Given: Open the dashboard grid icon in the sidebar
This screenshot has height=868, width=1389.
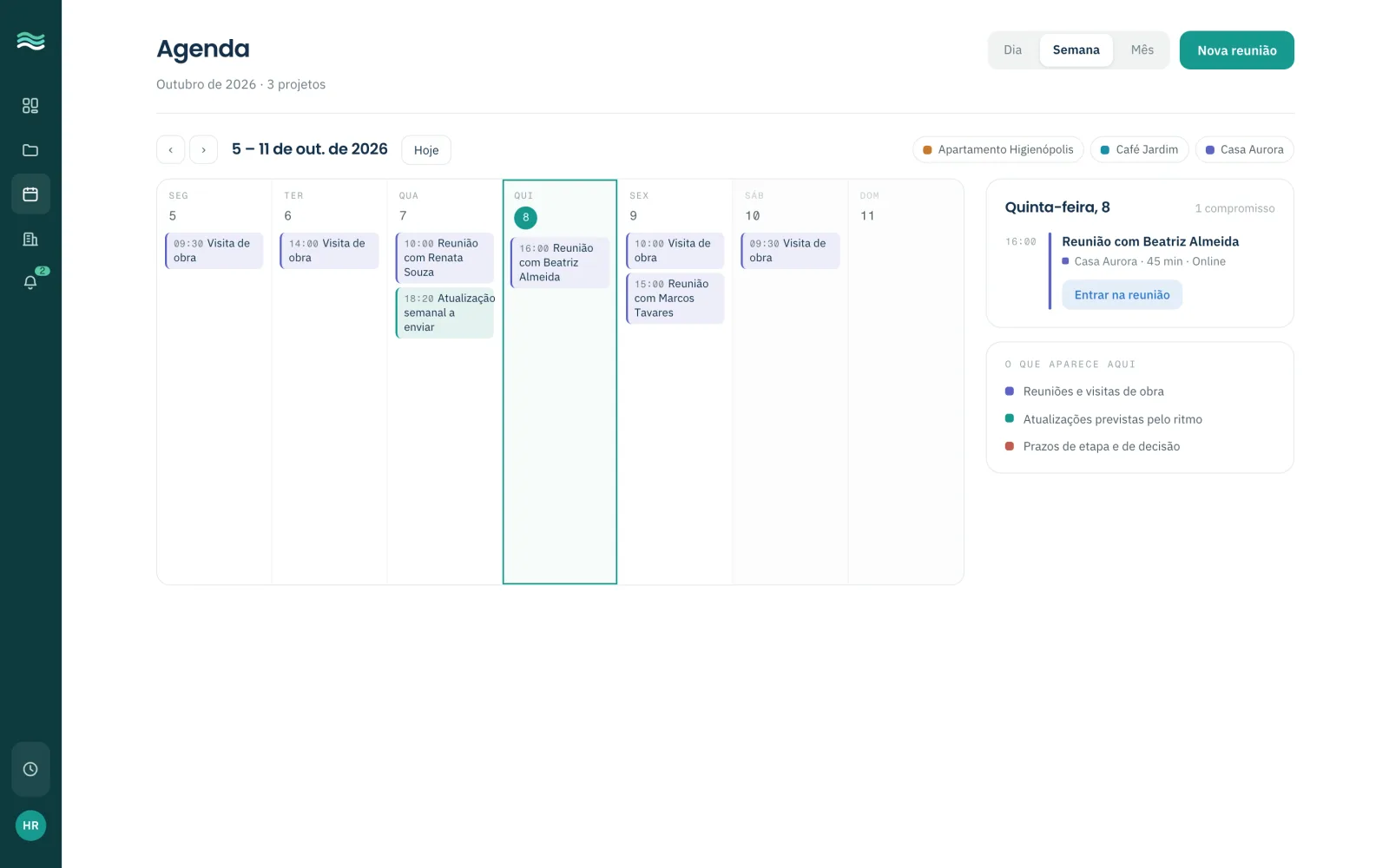Looking at the screenshot, I should (x=30, y=106).
